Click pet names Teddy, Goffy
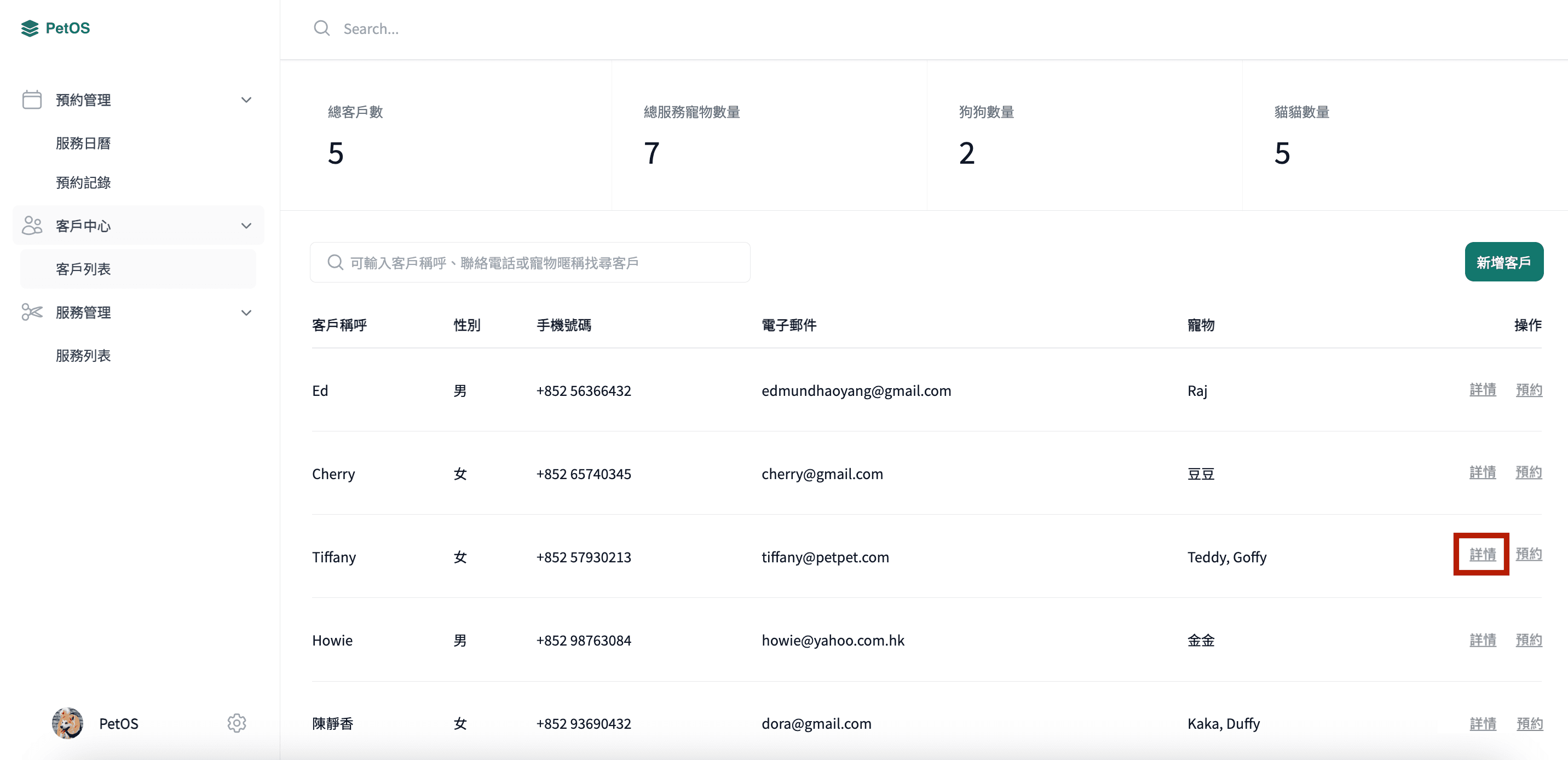Viewport: 1568px width, 760px height. [1227, 557]
